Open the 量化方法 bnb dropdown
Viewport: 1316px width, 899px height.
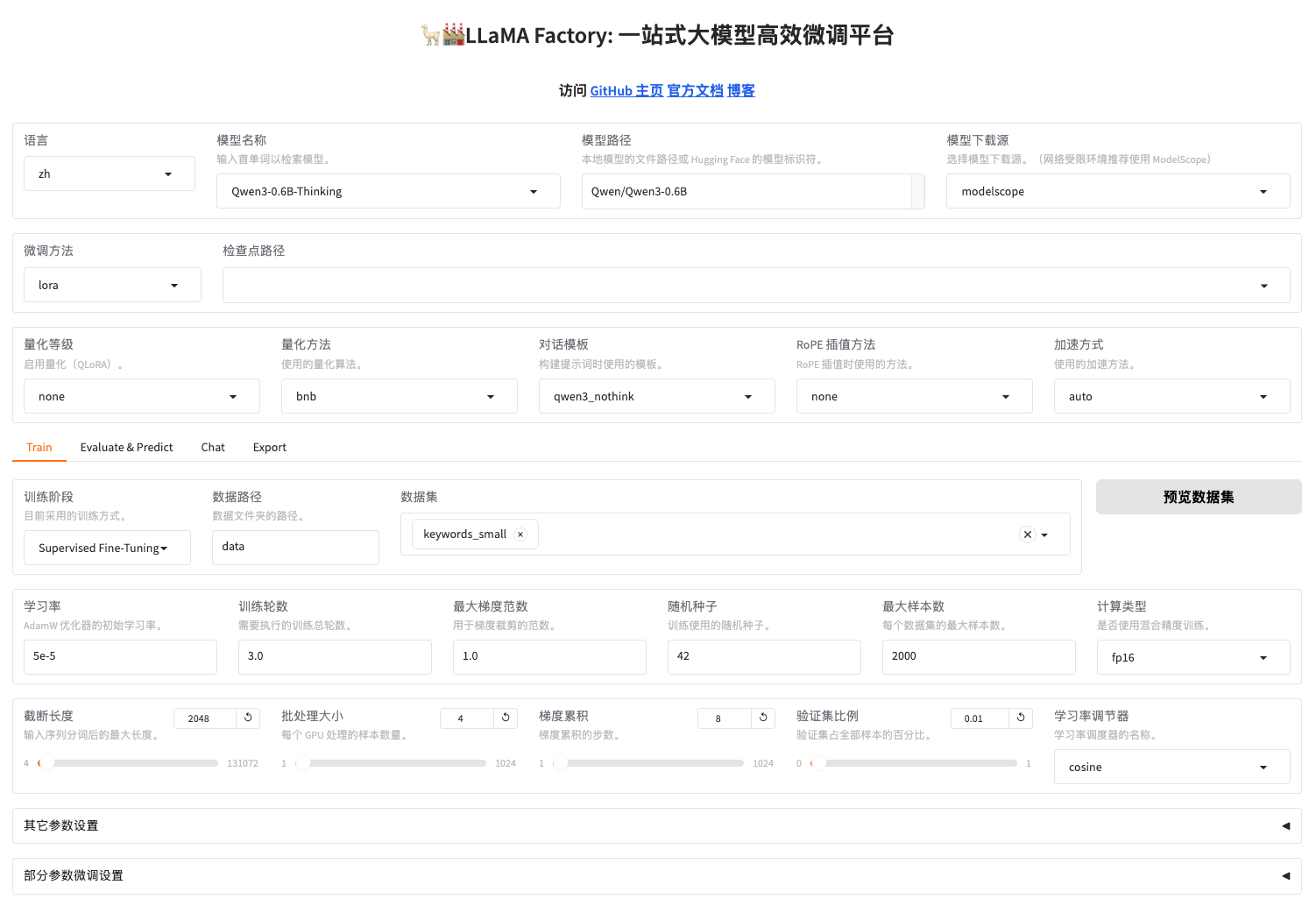[400, 396]
